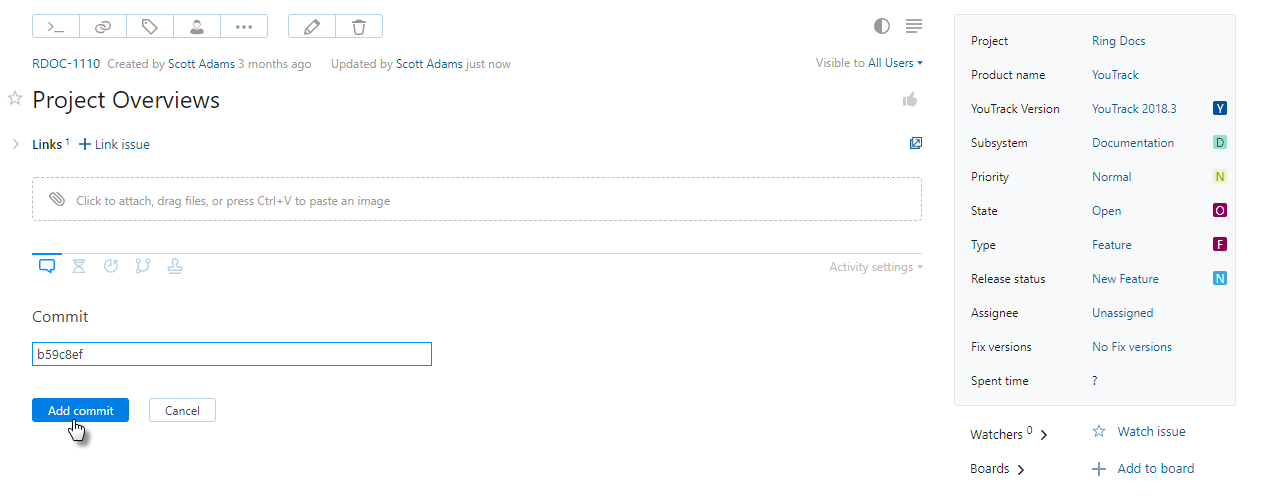
Task: Click the Commit hash input field
Action: [231, 354]
